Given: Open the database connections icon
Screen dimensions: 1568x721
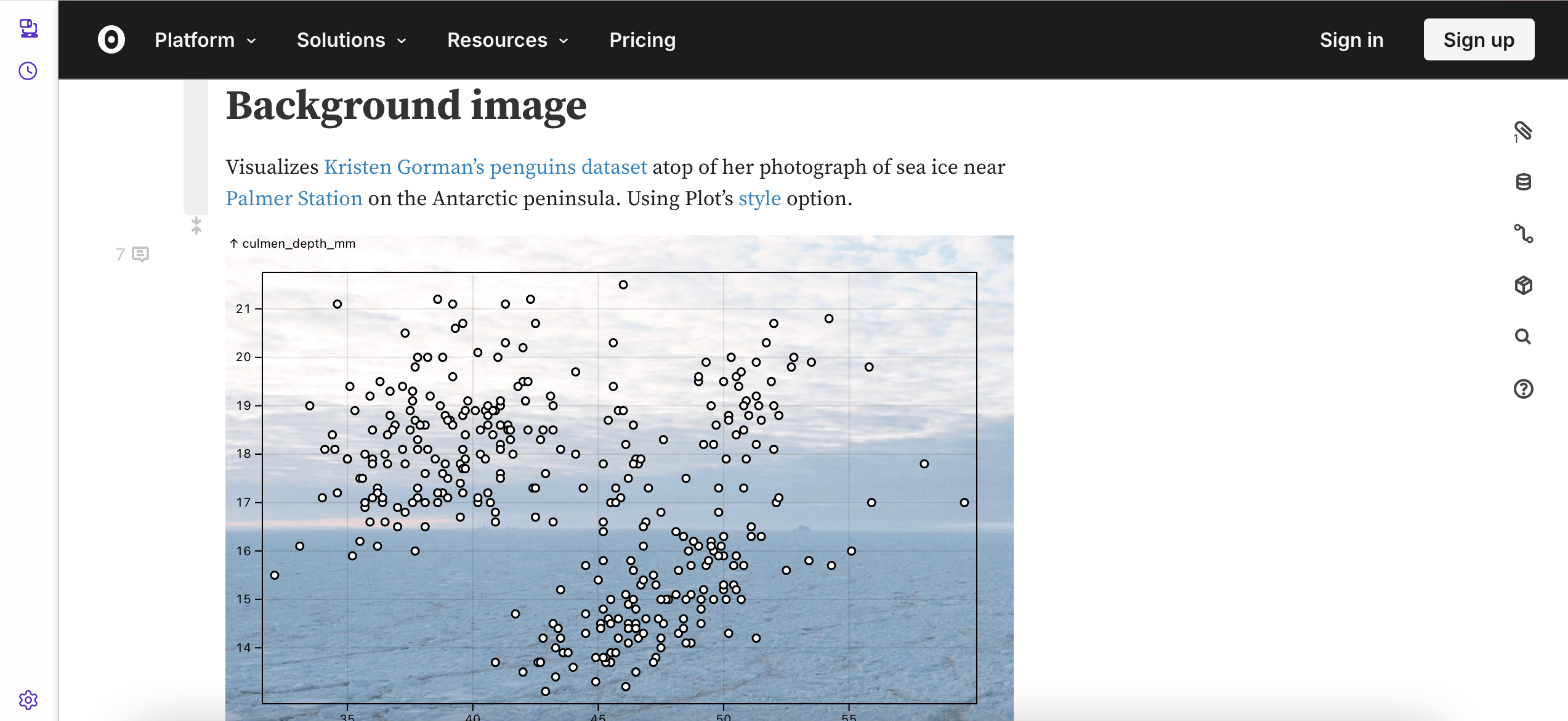Looking at the screenshot, I should tap(1523, 182).
